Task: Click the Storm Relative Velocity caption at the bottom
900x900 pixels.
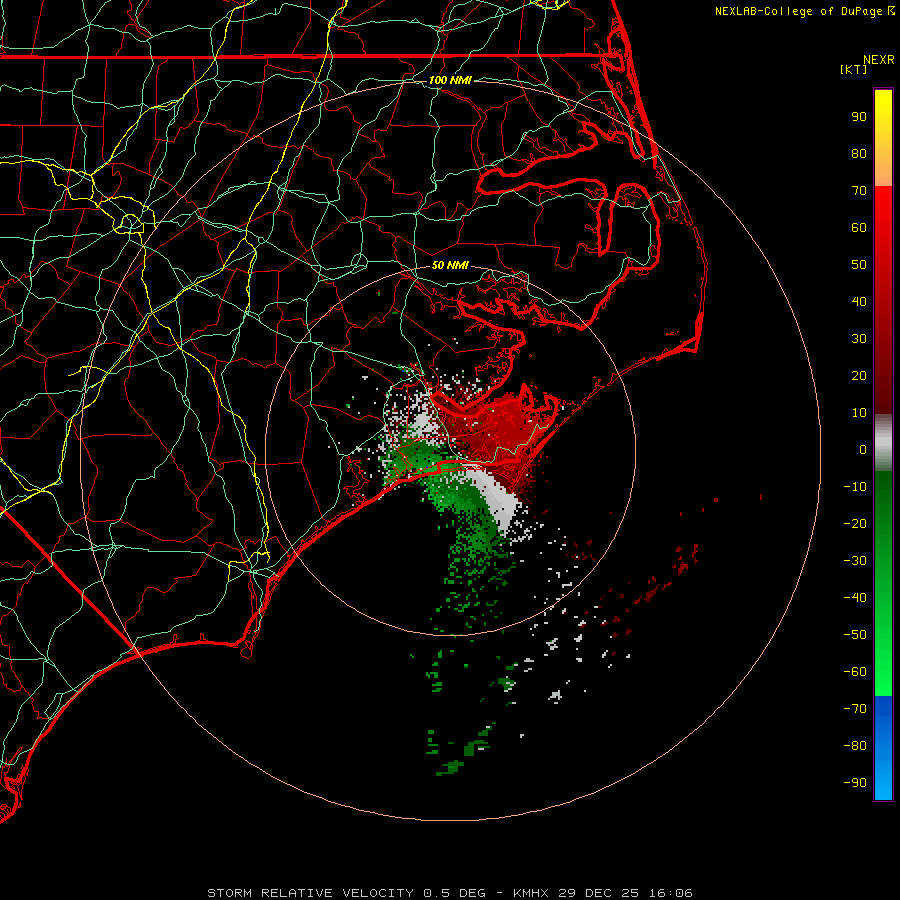Action: 449,893
